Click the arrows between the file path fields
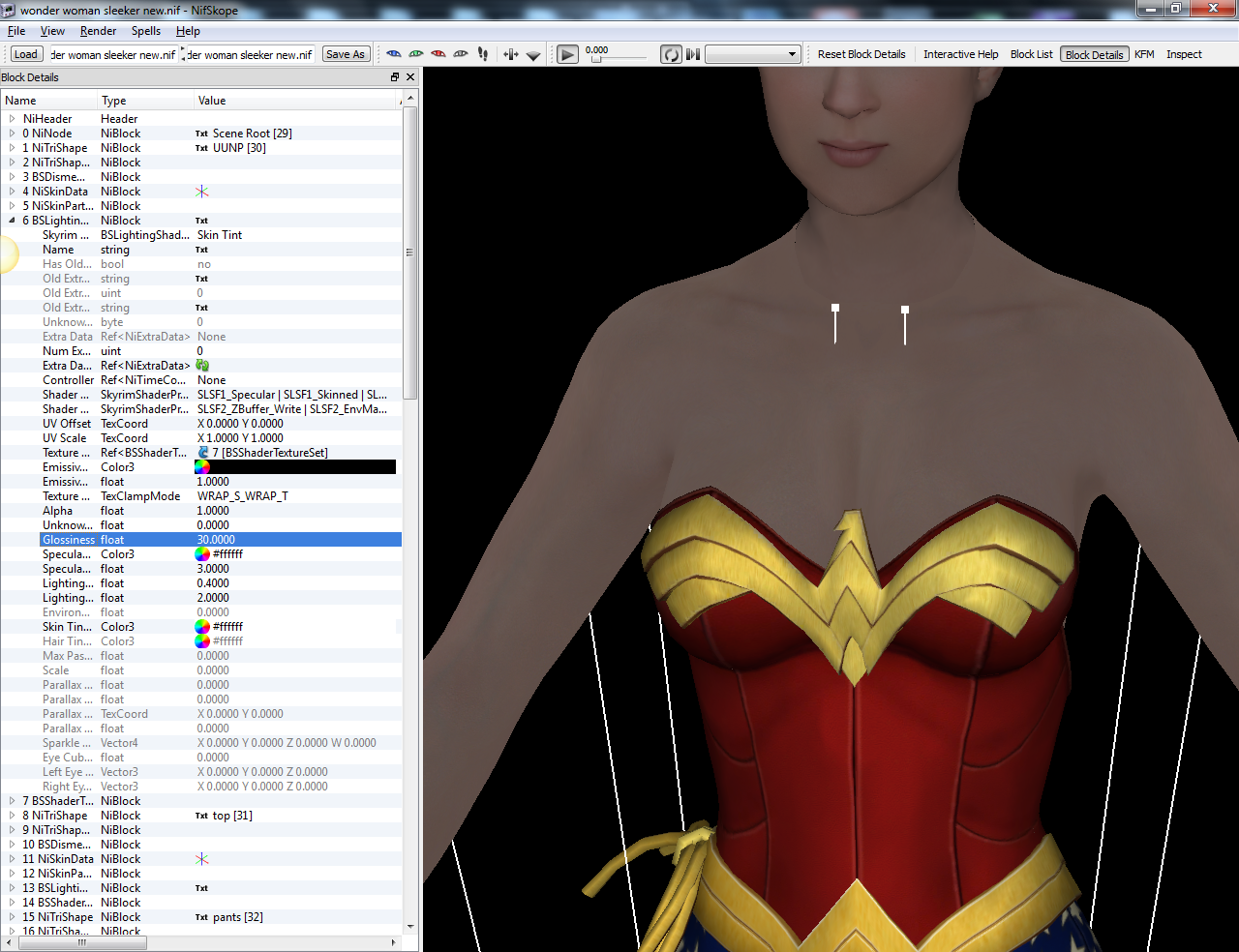The height and width of the screenshot is (952, 1239). tap(182, 54)
